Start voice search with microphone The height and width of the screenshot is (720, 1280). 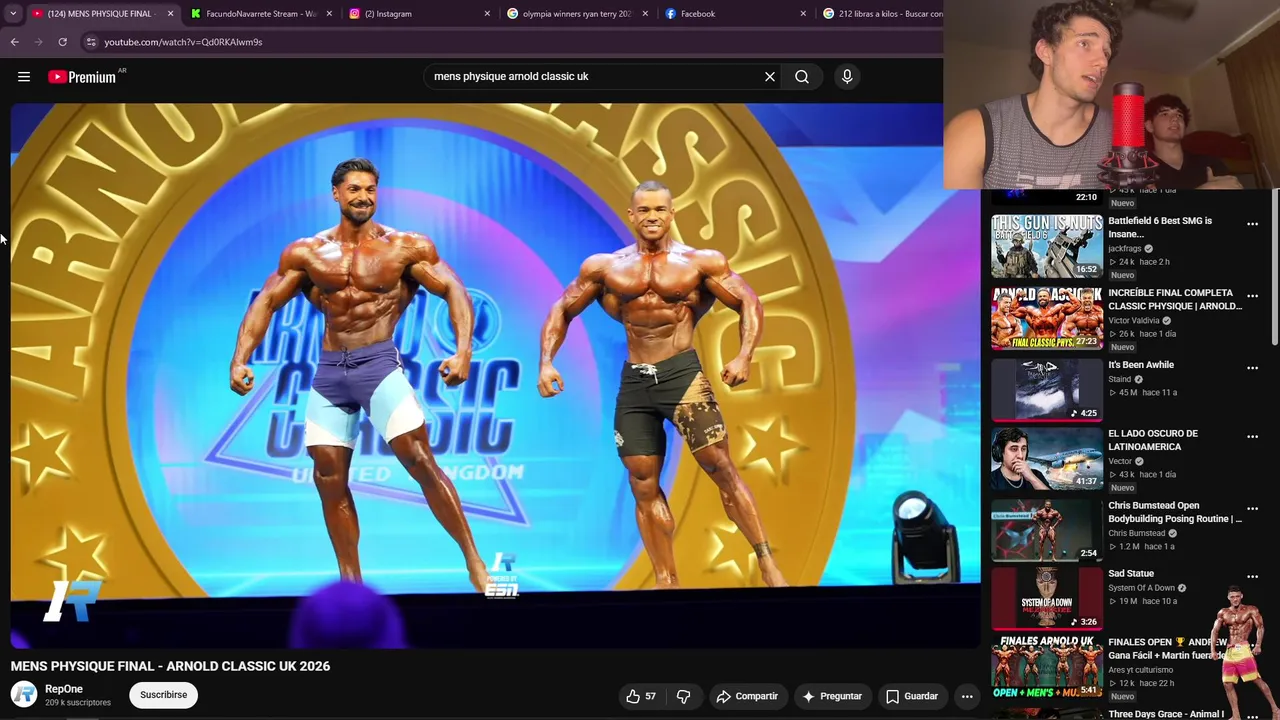[847, 76]
